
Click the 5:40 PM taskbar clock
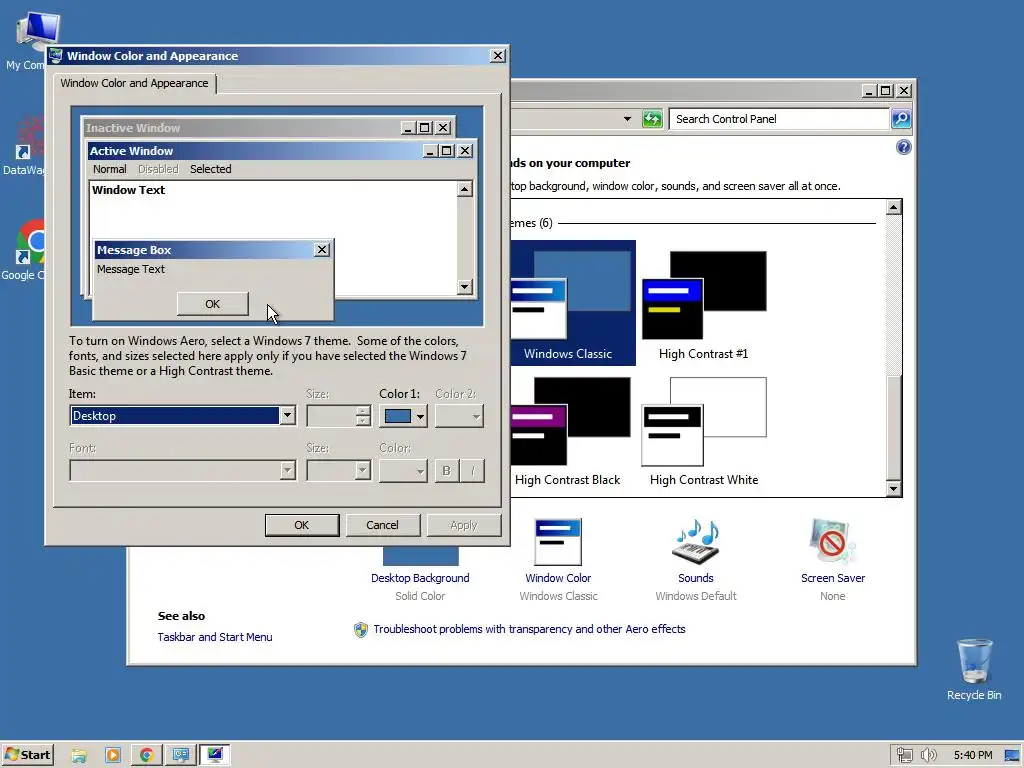click(972, 756)
